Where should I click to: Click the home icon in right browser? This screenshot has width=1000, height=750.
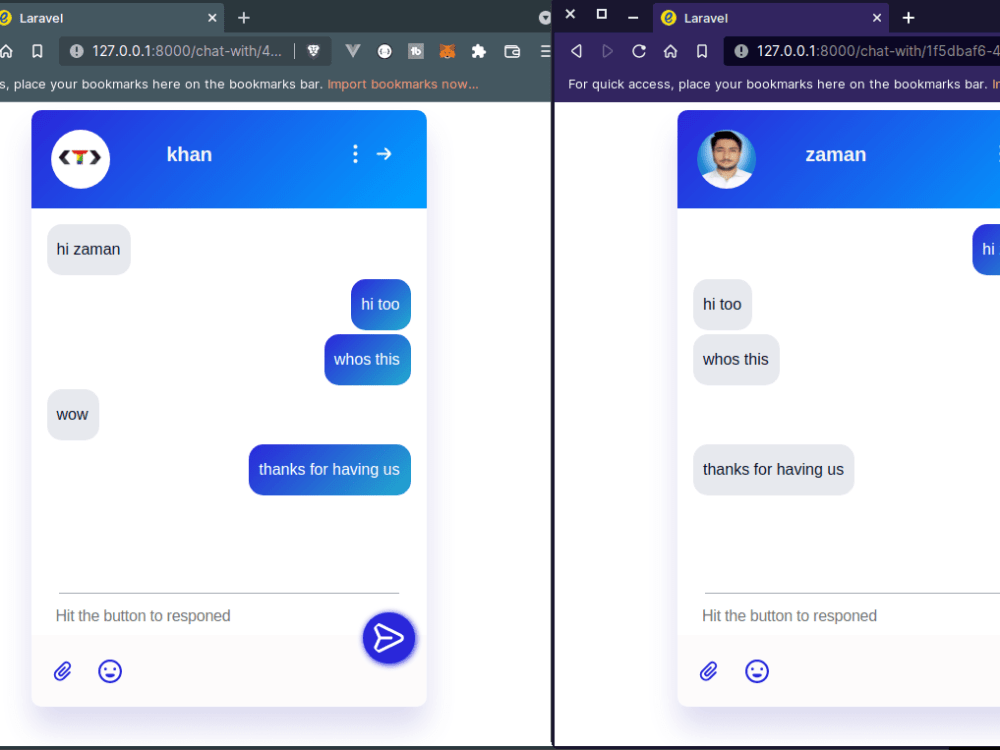(670, 51)
